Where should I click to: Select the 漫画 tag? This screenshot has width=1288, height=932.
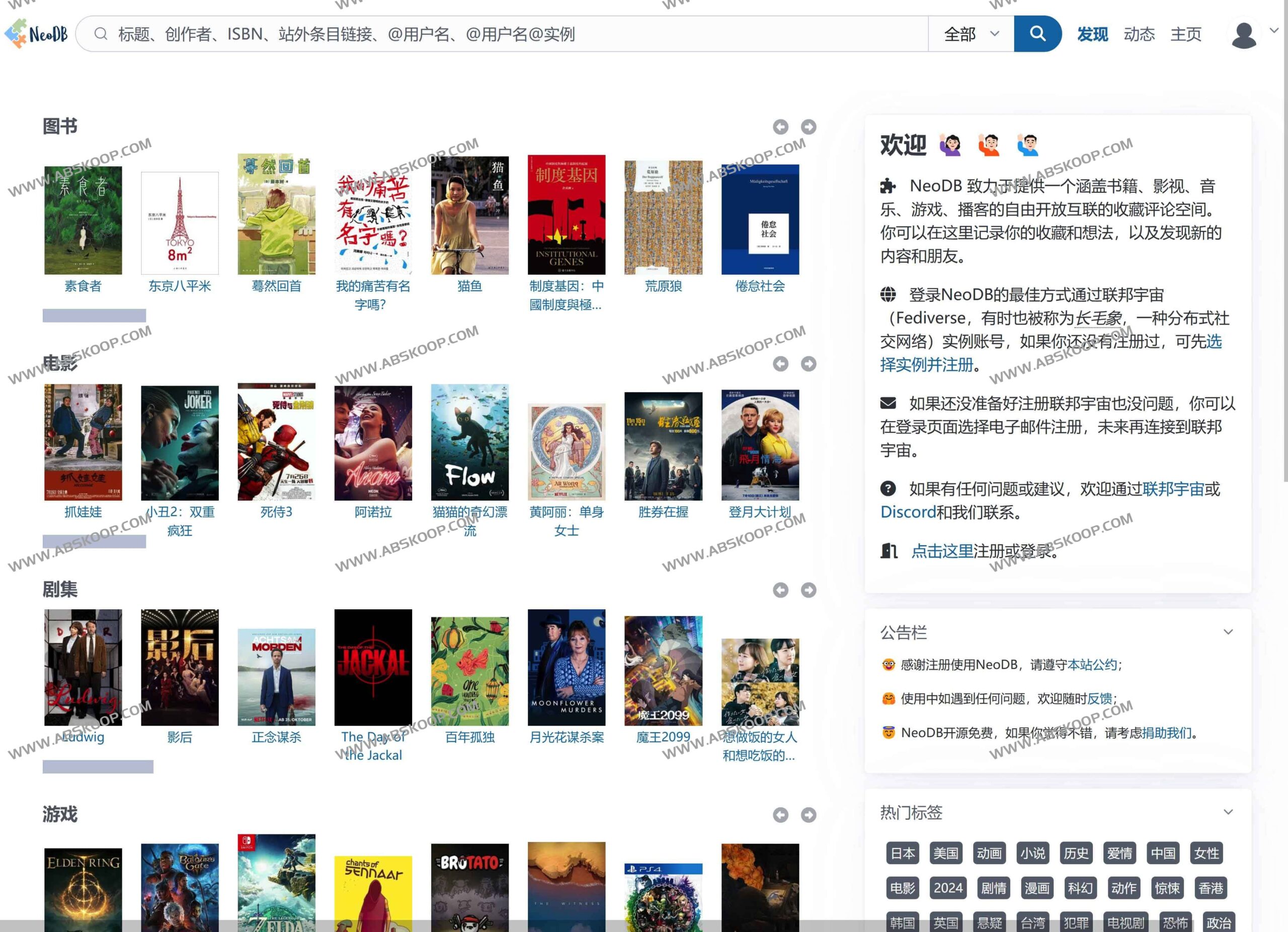click(x=1037, y=888)
